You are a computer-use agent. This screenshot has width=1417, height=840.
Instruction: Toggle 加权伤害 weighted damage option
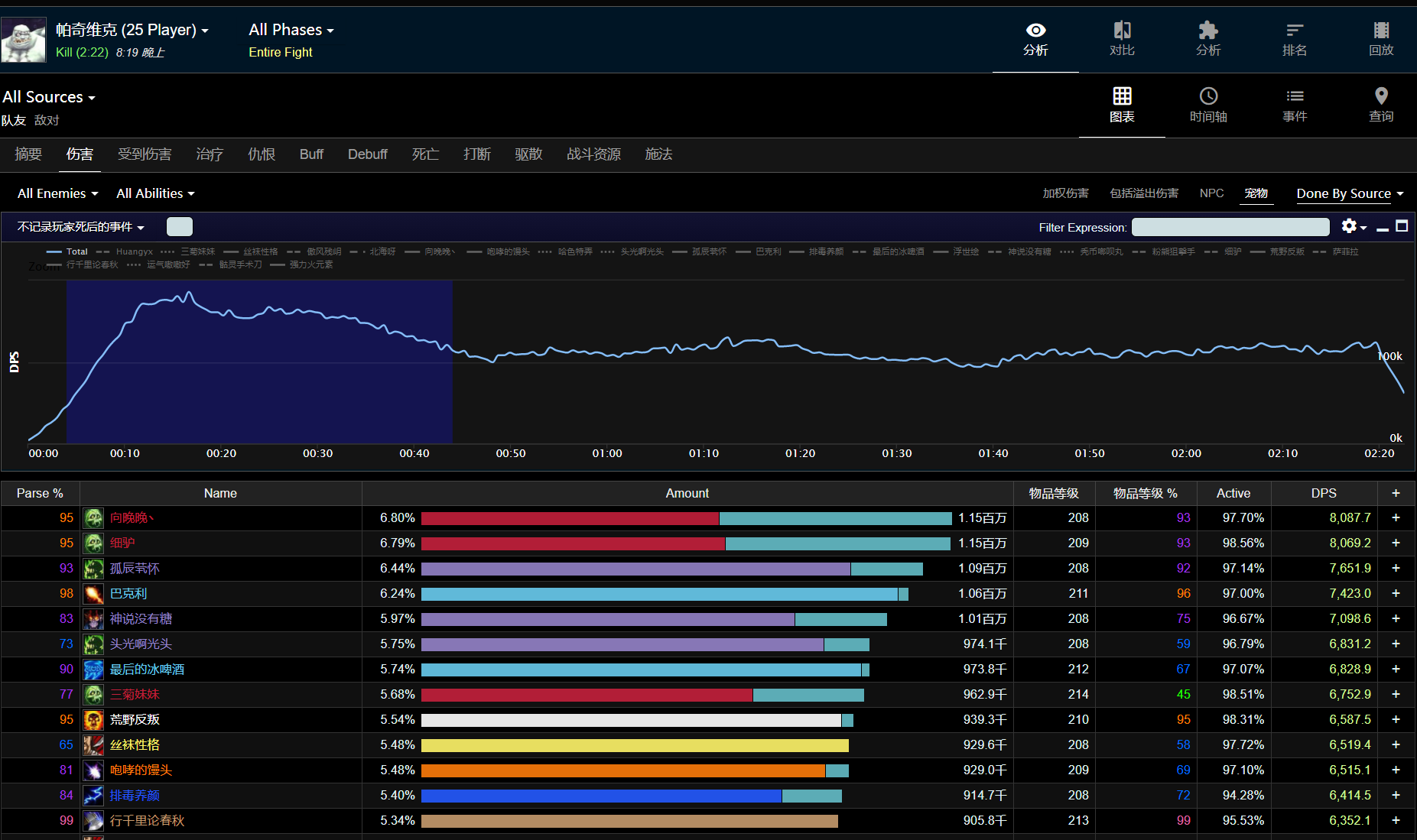(1065, 193)
